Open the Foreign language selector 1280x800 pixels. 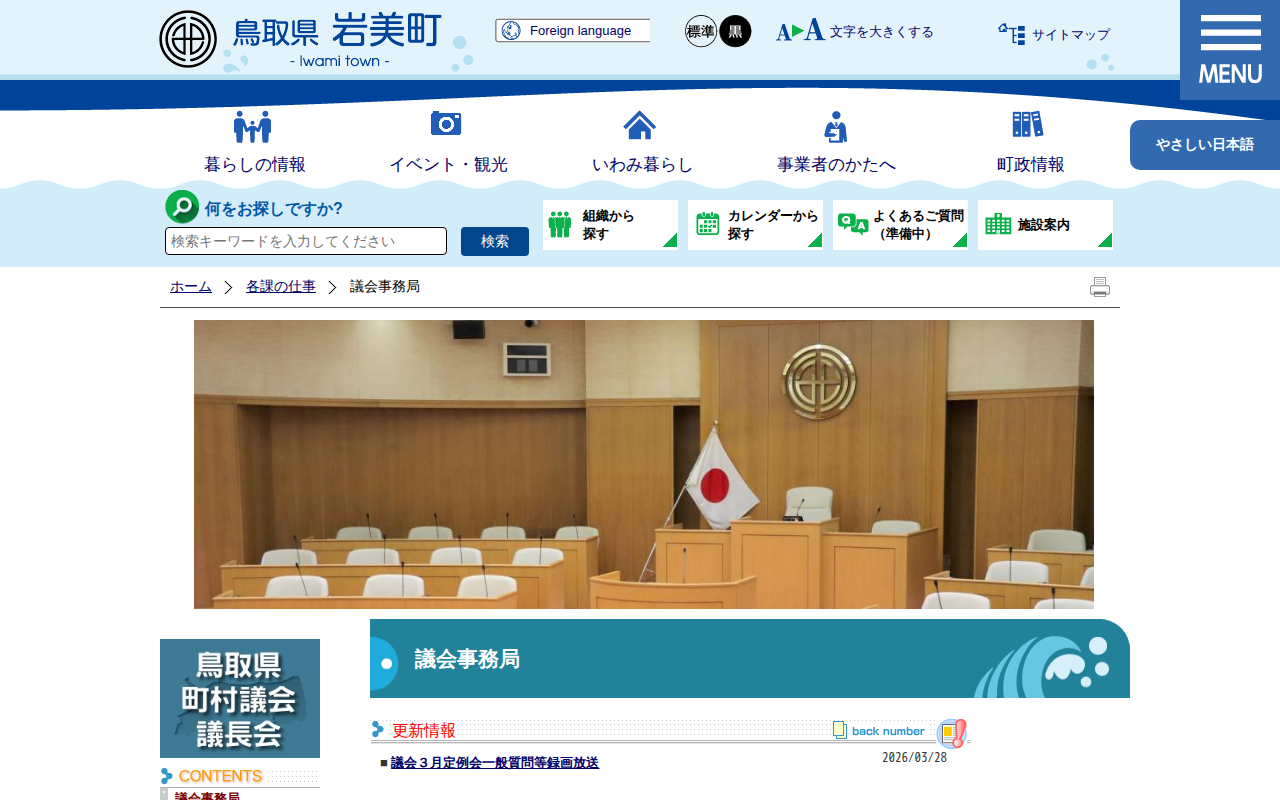(x=572, y=31)
